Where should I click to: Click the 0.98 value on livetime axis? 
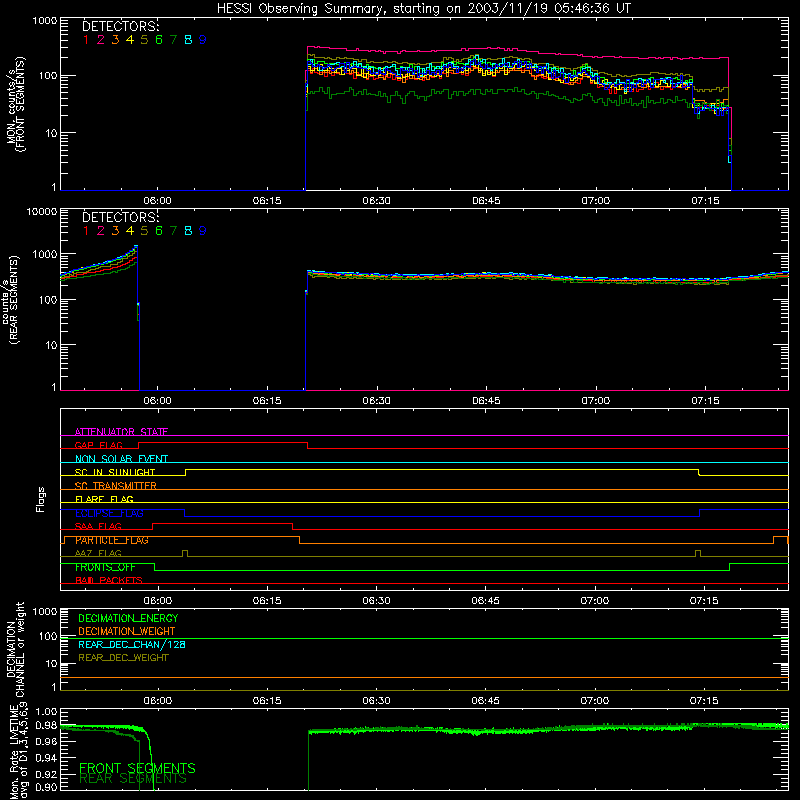(x=46, y=725)
